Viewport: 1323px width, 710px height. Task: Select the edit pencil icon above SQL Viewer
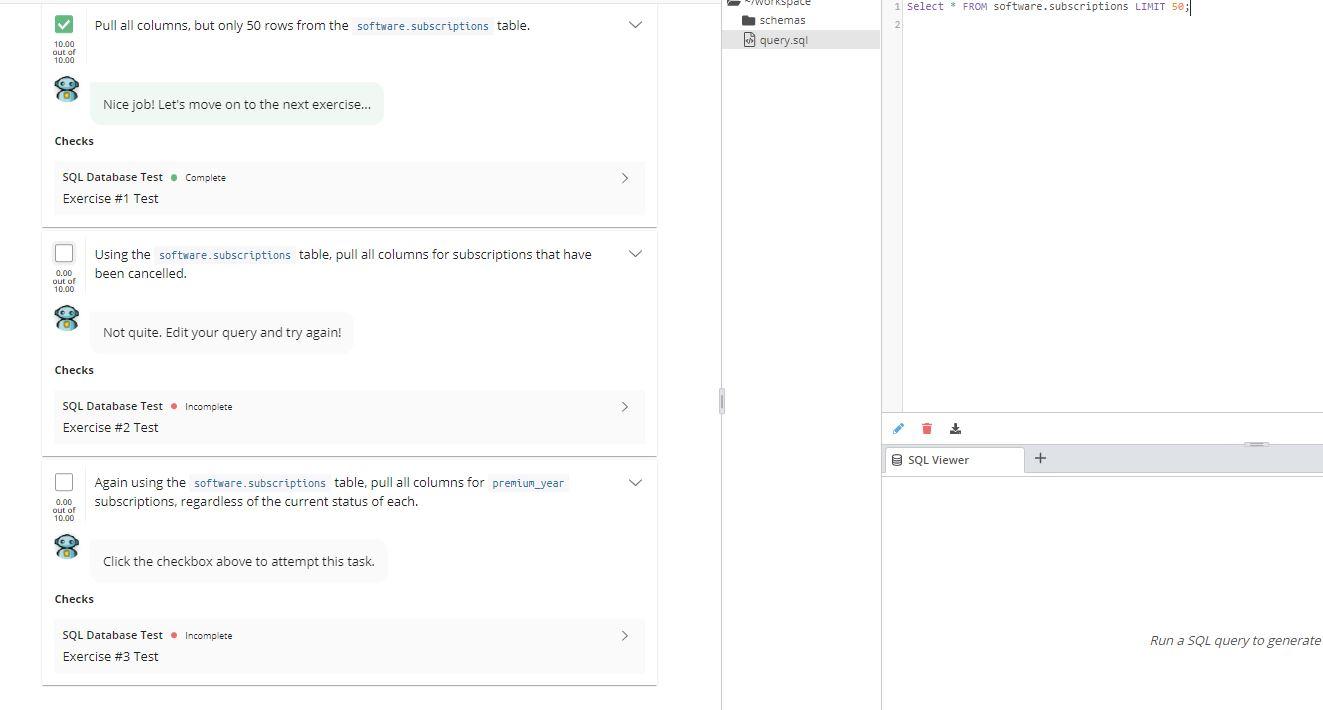click(x=898, y=428)
